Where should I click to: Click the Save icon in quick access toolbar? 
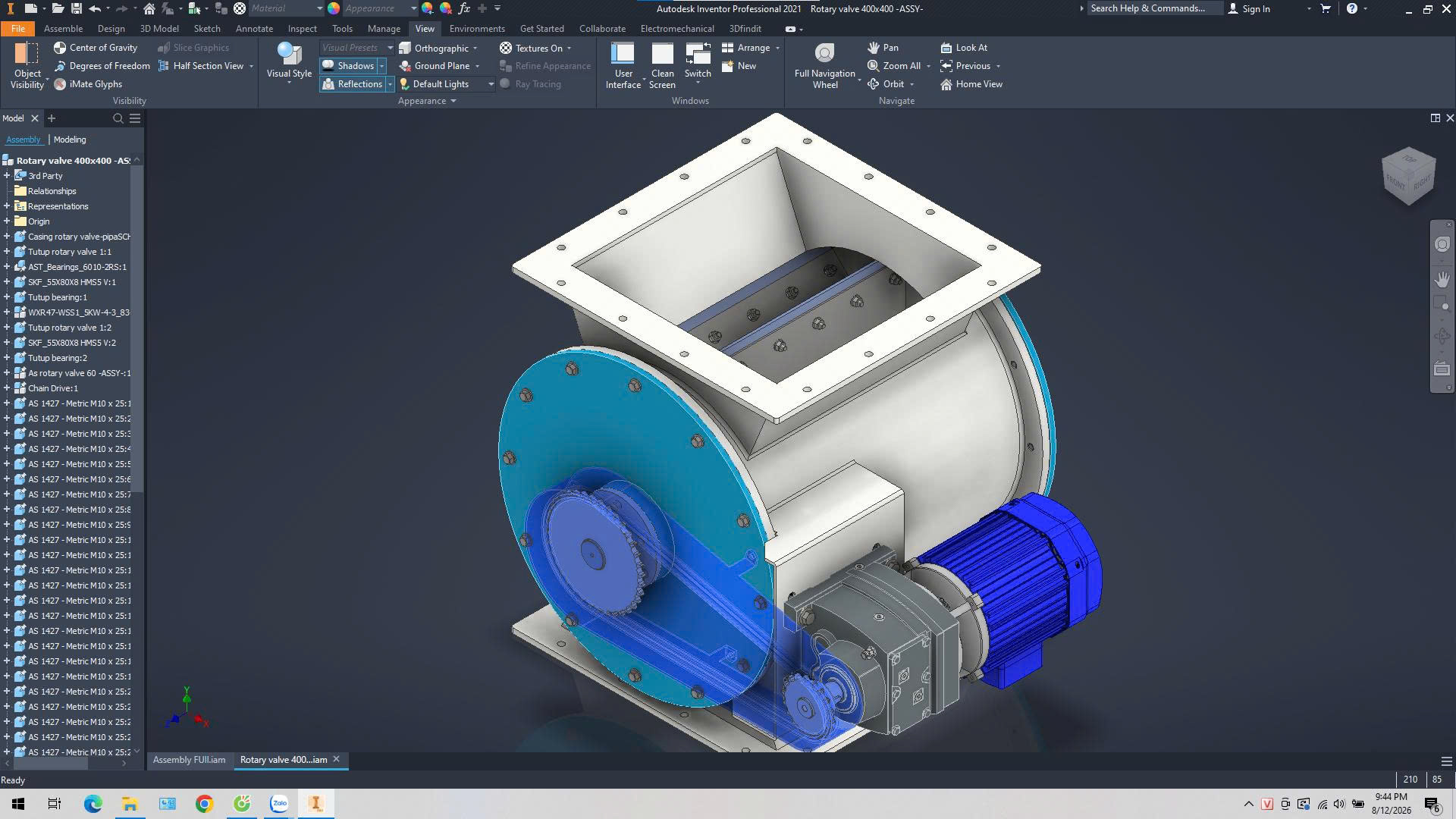click(76, 8)
